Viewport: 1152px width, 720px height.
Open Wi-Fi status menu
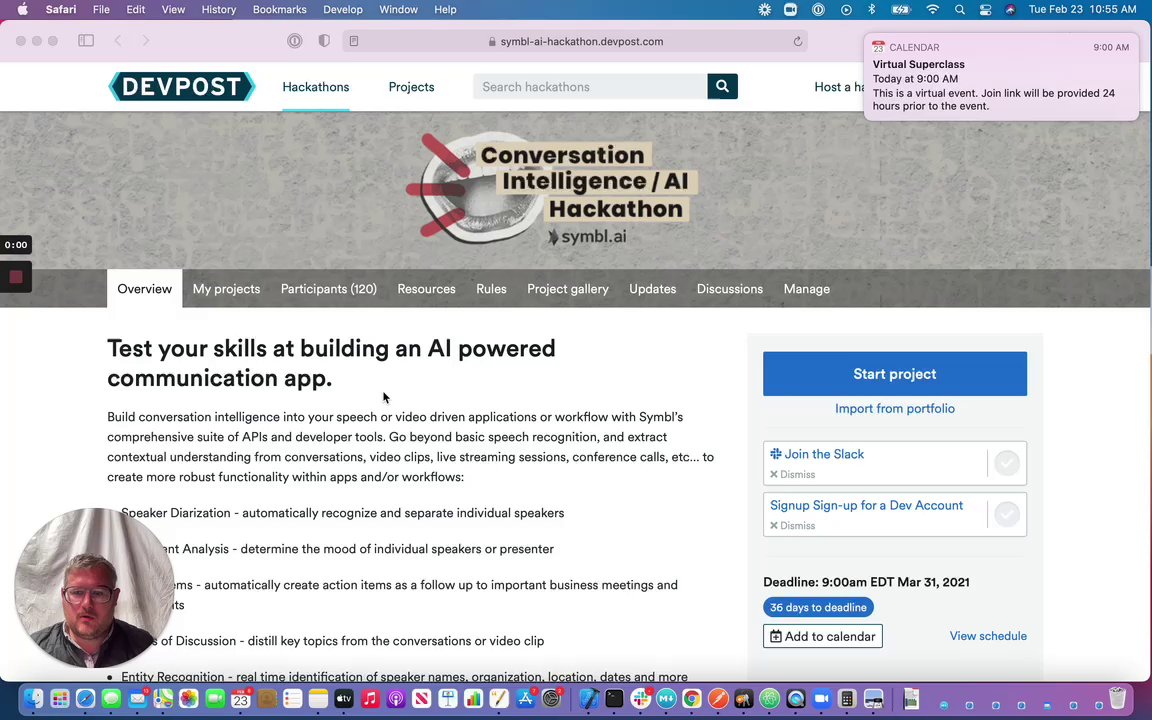[x=932, y=10]
